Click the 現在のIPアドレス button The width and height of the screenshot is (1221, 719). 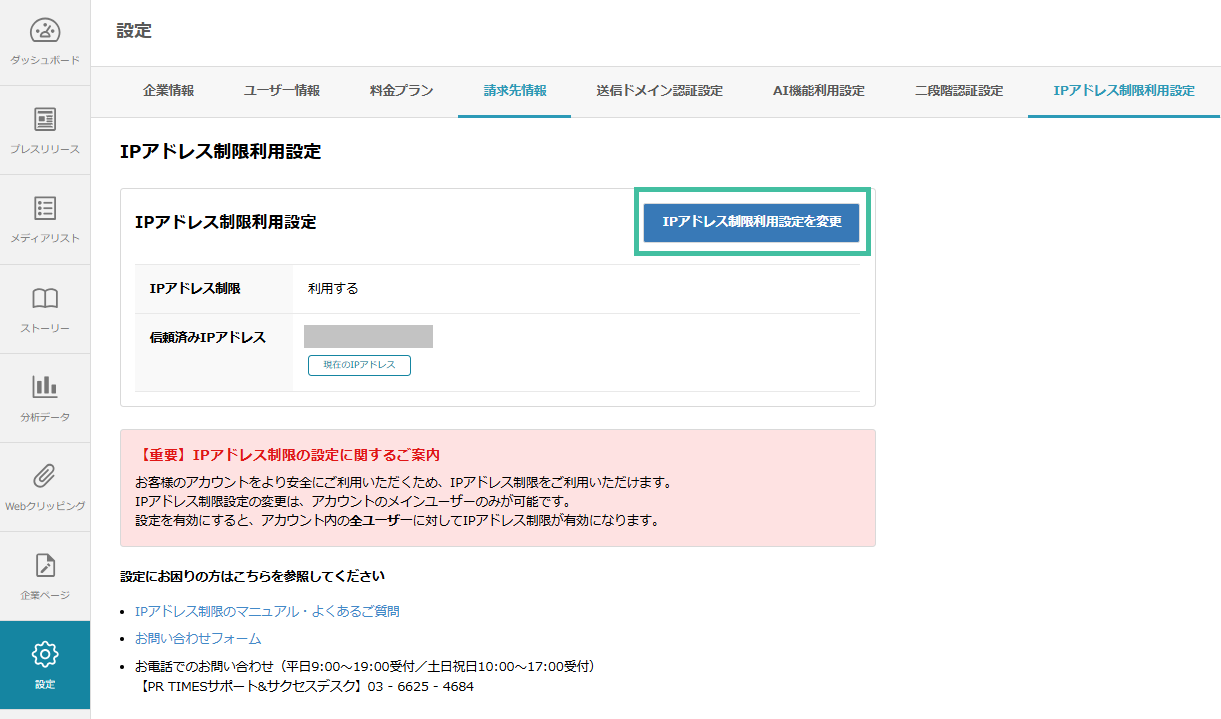coord(359,365)
